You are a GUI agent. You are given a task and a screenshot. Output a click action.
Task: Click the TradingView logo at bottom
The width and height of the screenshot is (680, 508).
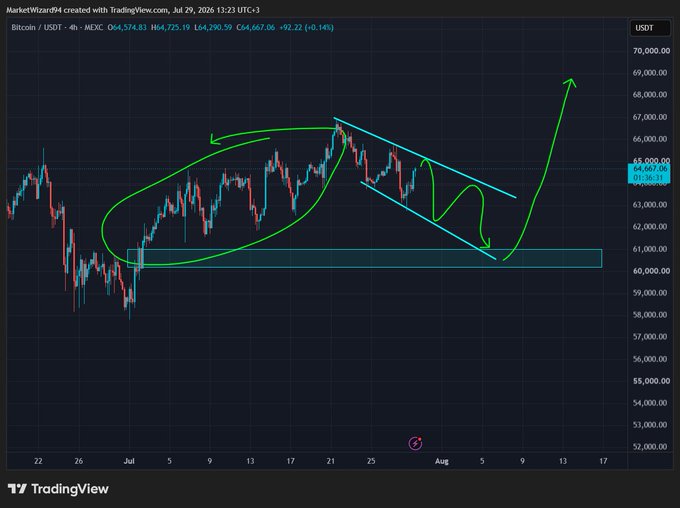click(58, 489)
